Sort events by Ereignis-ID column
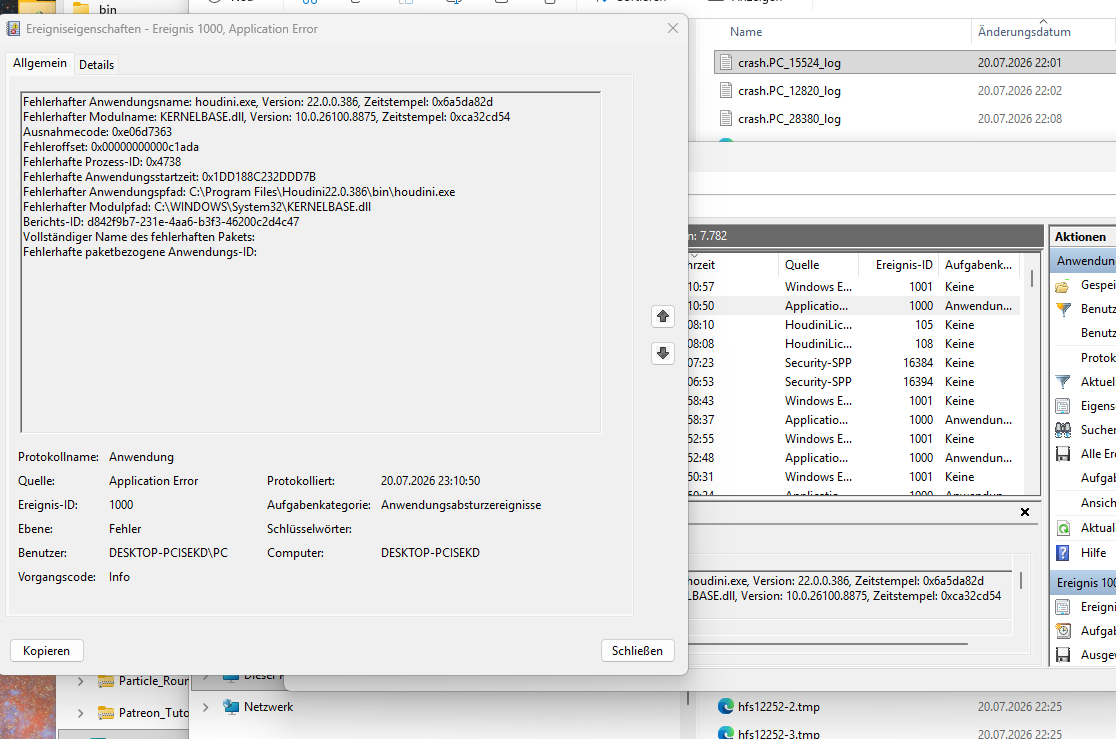Viewport: 1116px width, 739px height. coord(904,265)
